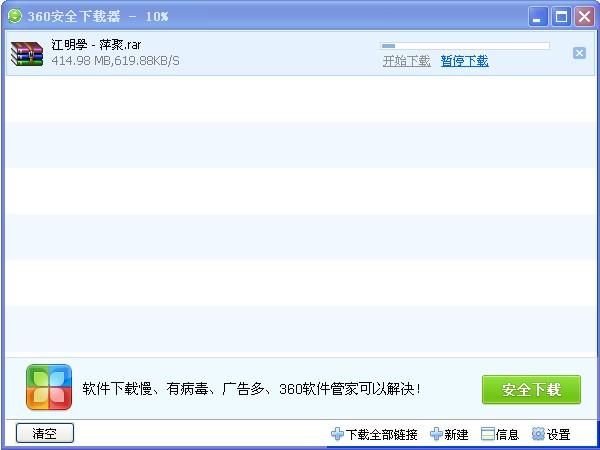Click the size and speed text 414.98 MB,619.88KB/S
The height and width of the screenshot is (450, 600).
coord(115,61)
